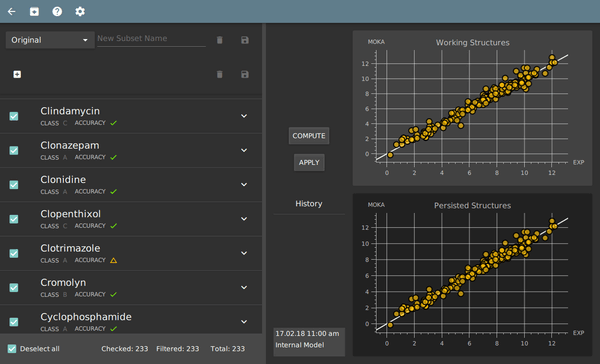Uncheck the Cromolyn checkbox
Viewport: 600px width, 364px height.
coord(14,287)
